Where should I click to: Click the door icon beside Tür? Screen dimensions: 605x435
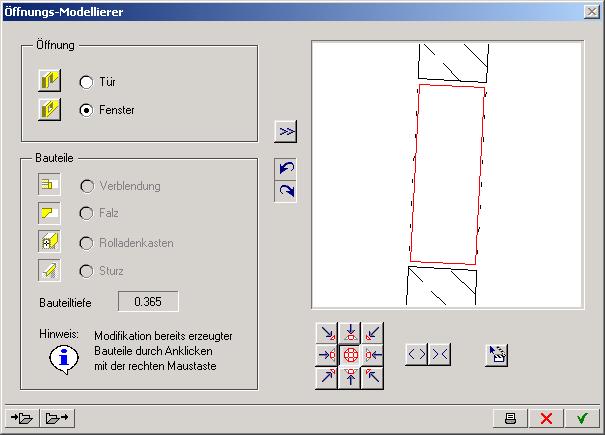[x=49, y=81]
